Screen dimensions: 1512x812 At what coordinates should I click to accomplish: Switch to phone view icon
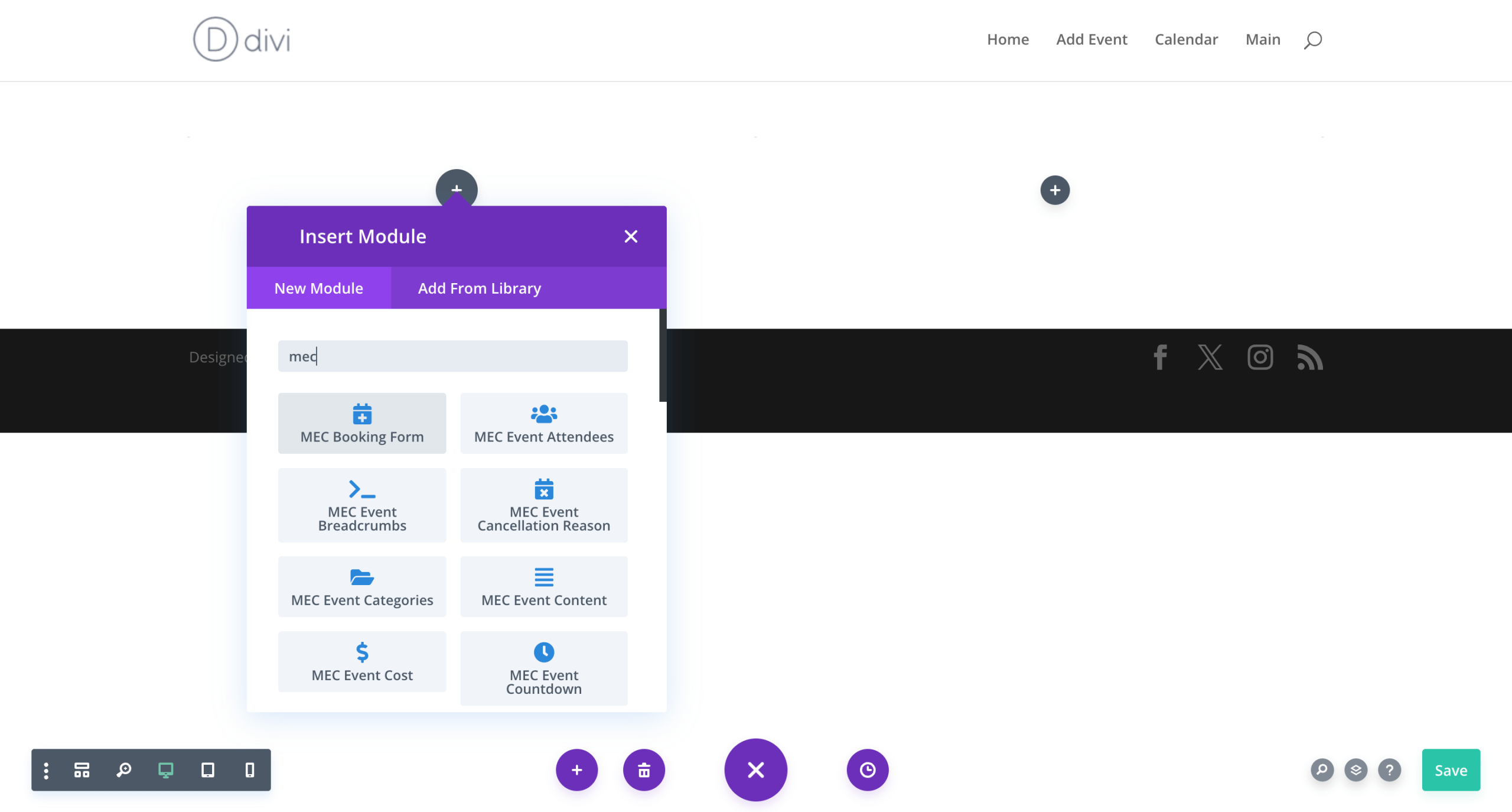coord(250,769)
